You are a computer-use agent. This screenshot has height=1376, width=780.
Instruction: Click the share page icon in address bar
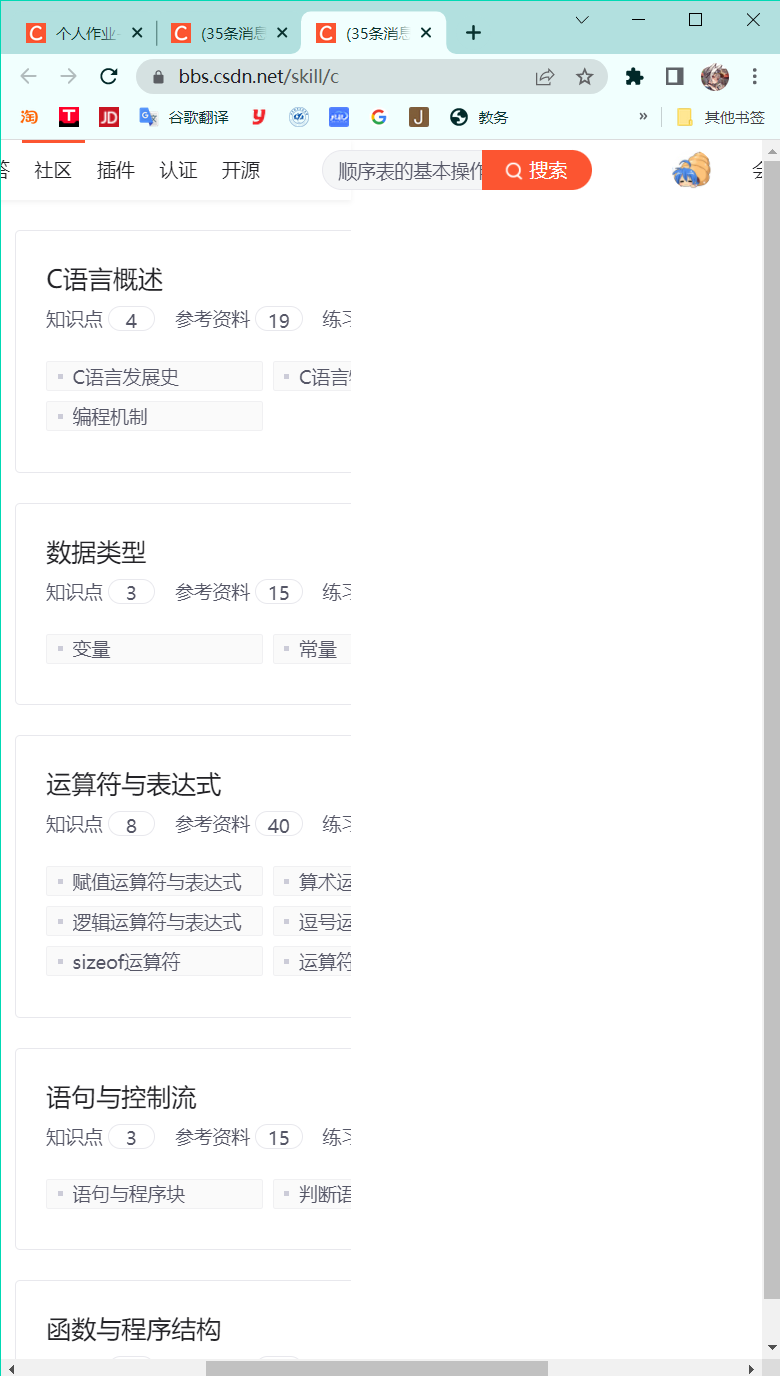coord(545,77)
